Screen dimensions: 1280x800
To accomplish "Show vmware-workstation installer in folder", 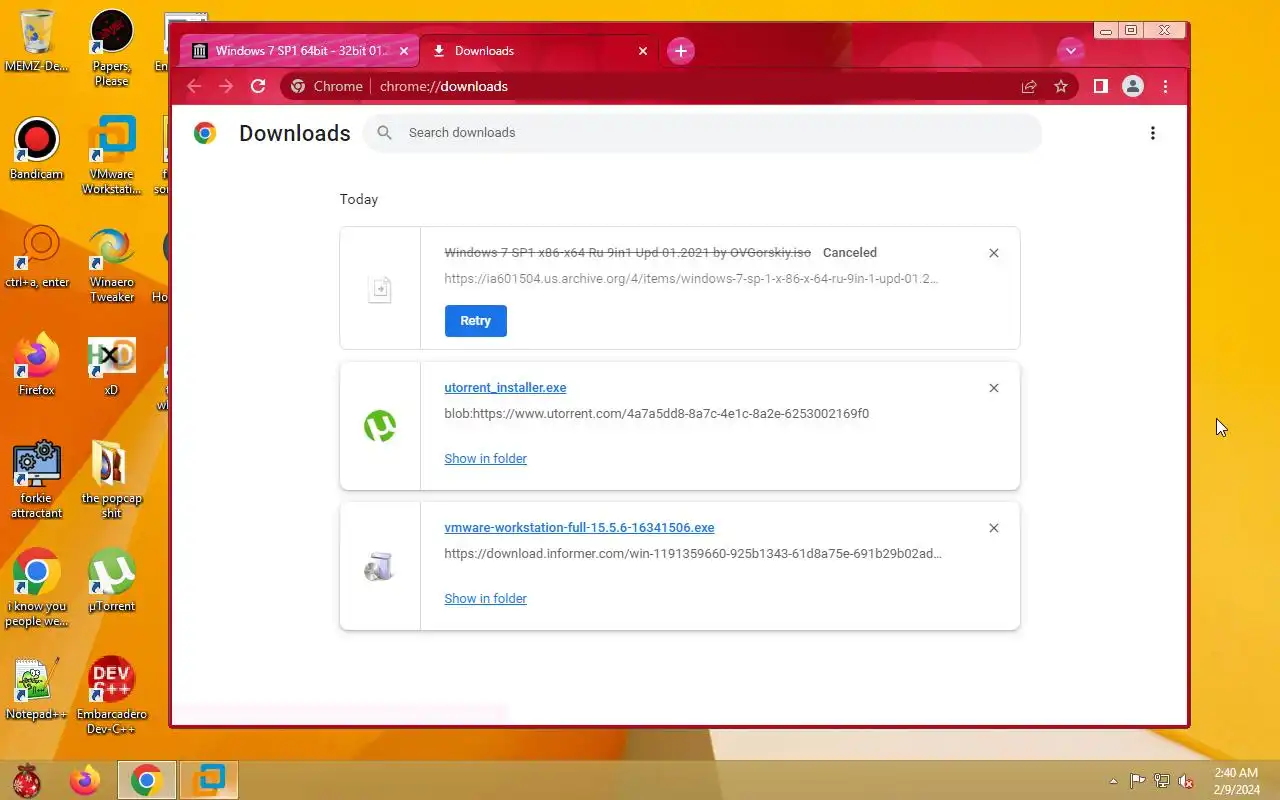I will tap(485, 598).
